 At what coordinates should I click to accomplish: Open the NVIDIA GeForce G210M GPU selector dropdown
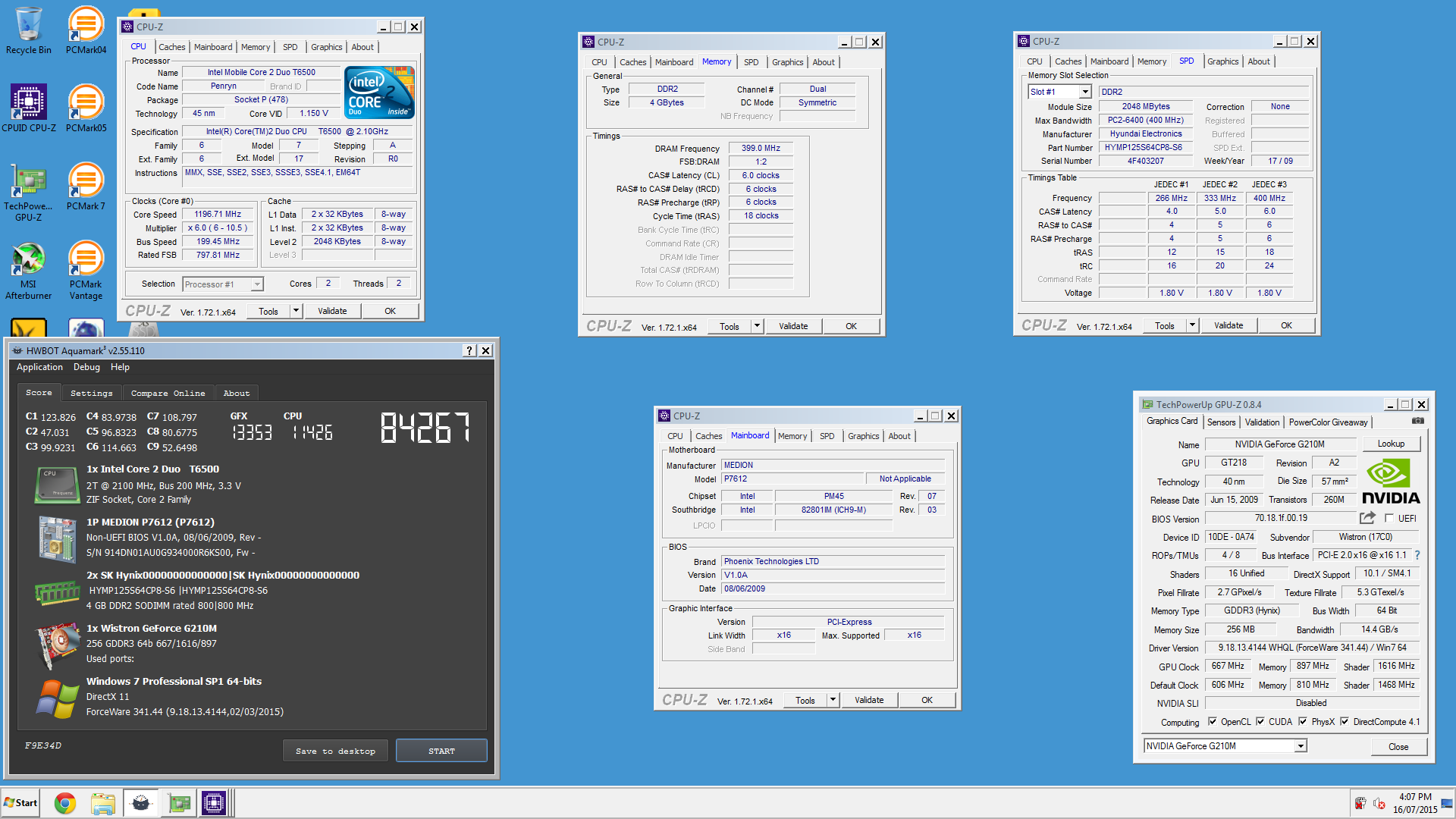1301,746
